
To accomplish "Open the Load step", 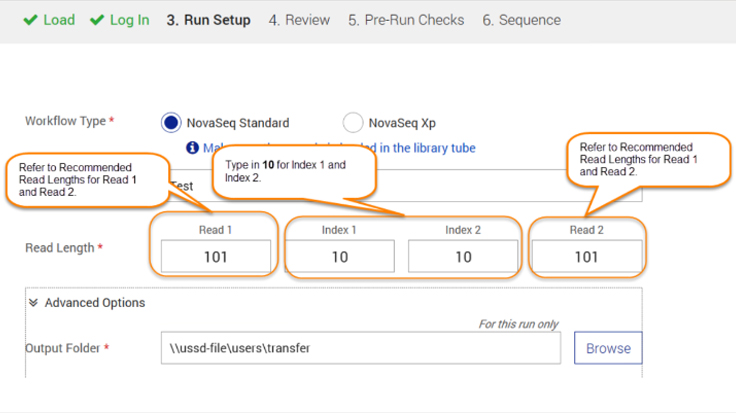I will click(x=58, y=20).
